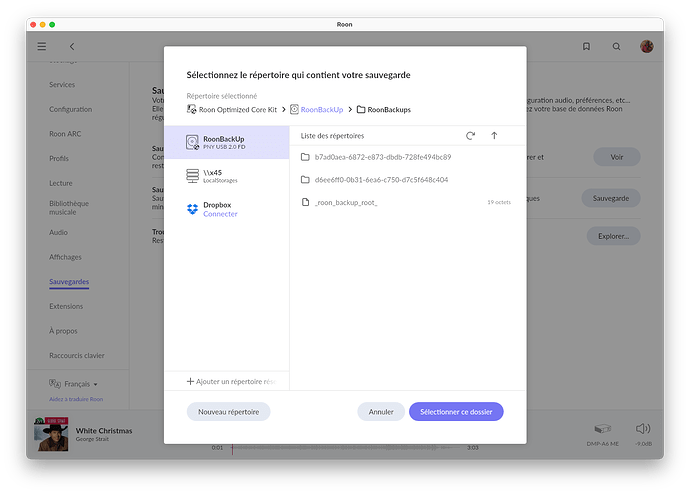Open the Français language dropdown
The width and height of the screenshot is (690, 494).
click(x=73, y=384)
